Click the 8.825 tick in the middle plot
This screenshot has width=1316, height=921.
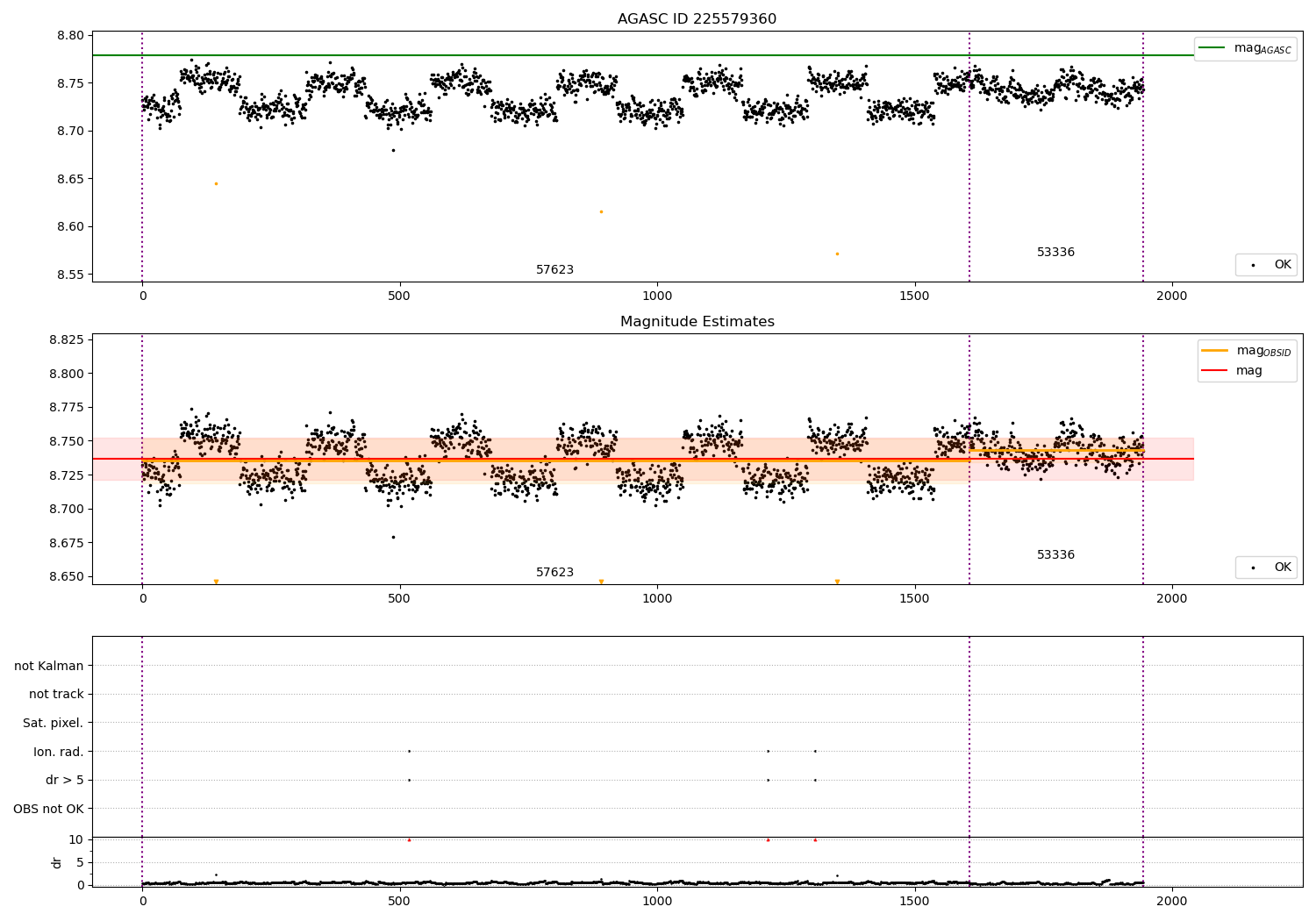[67, 340]
